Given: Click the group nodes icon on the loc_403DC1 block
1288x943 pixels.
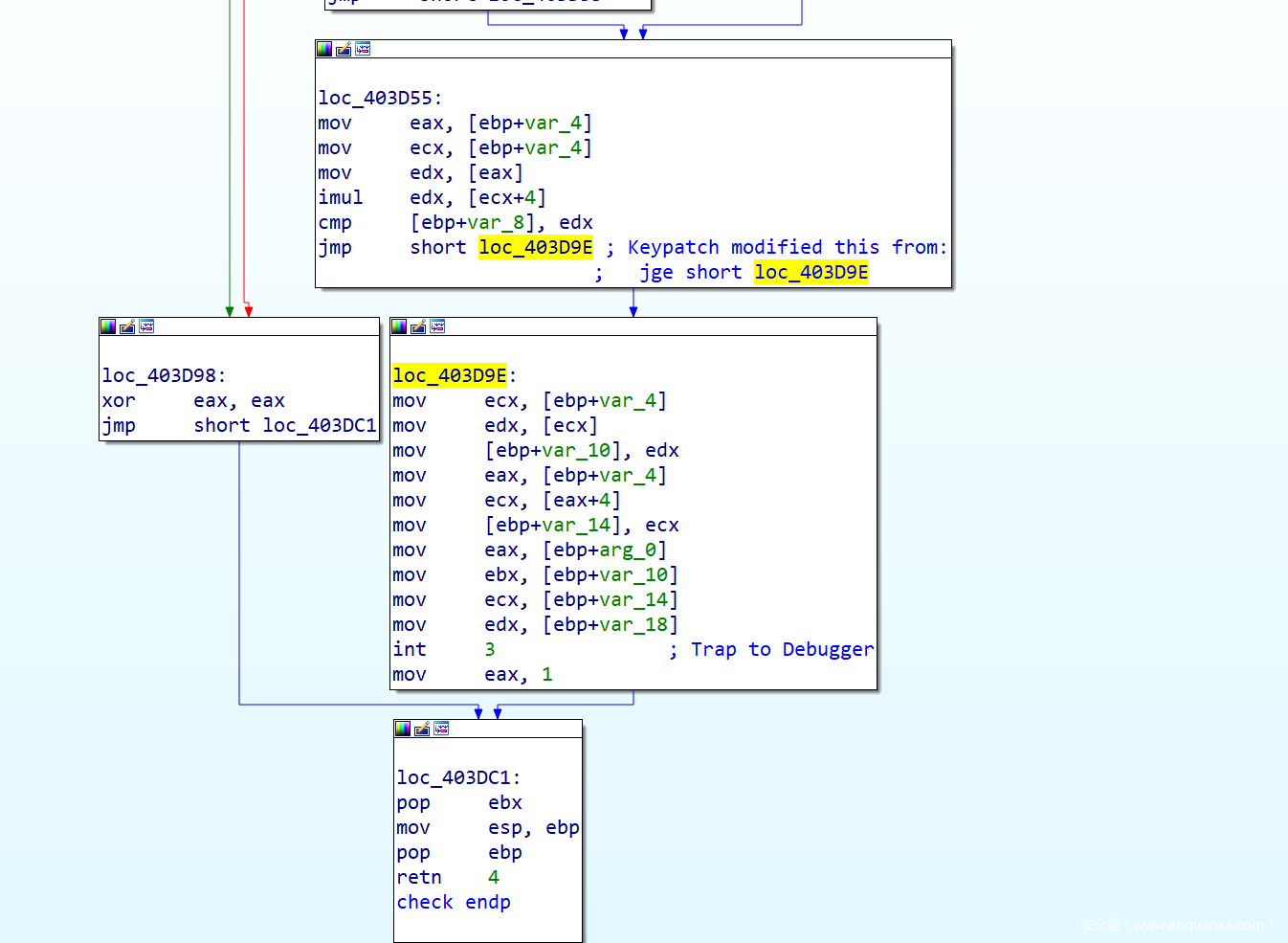Looking at the screenshot, I should point(441,729).
